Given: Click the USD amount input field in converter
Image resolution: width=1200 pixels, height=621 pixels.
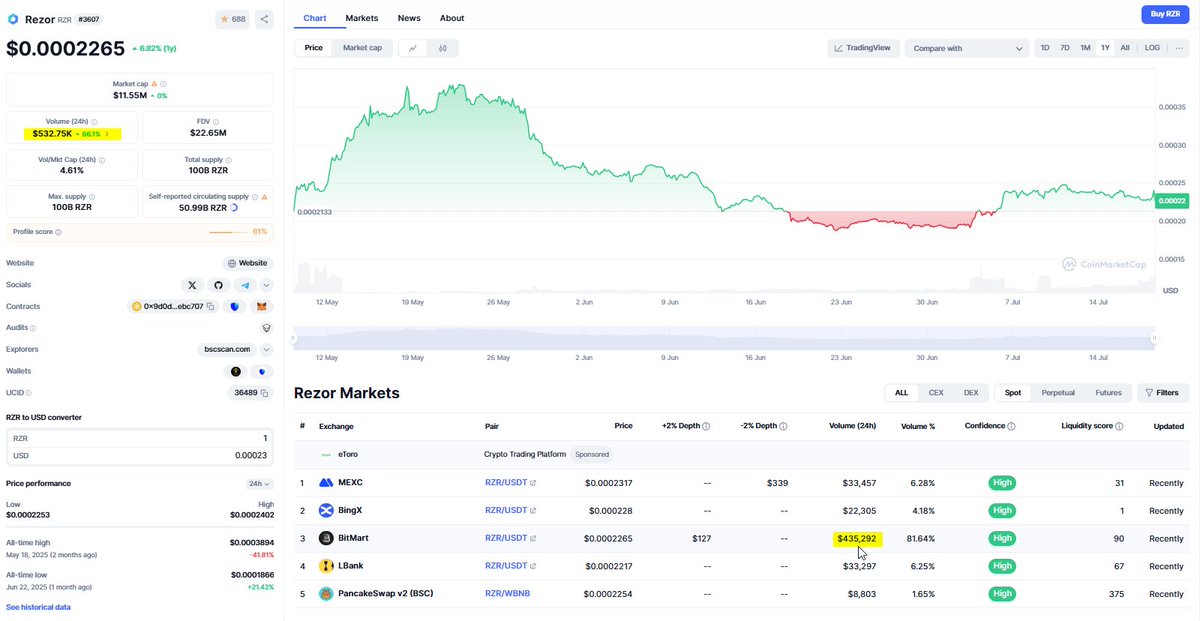Looking at the screenshot, I should (140, 455).
